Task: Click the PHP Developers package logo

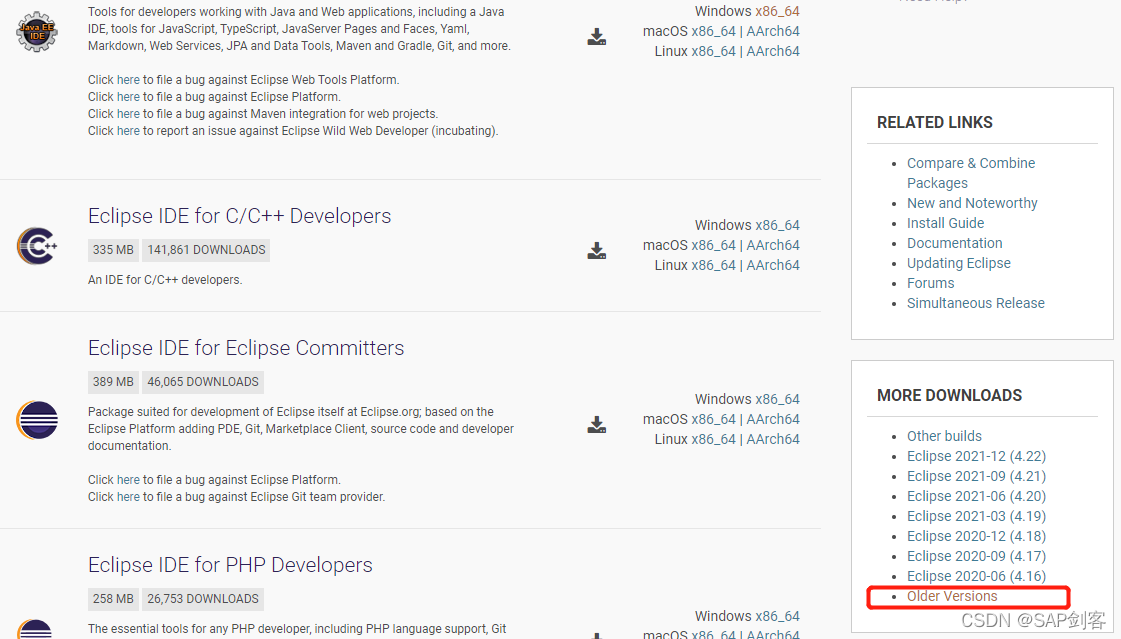Action: pos(37,630)
